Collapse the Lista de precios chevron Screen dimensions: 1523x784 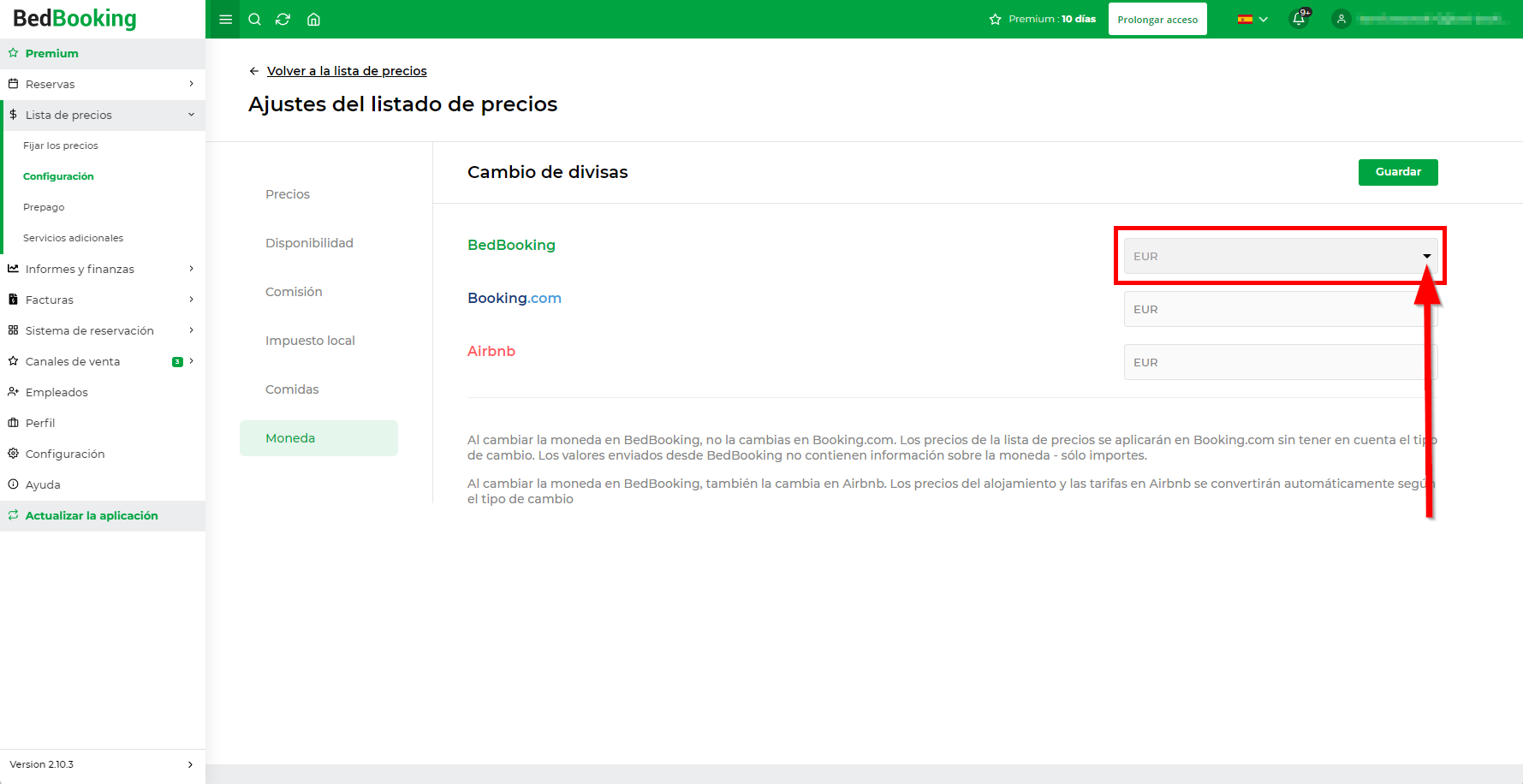coord(191,115)
